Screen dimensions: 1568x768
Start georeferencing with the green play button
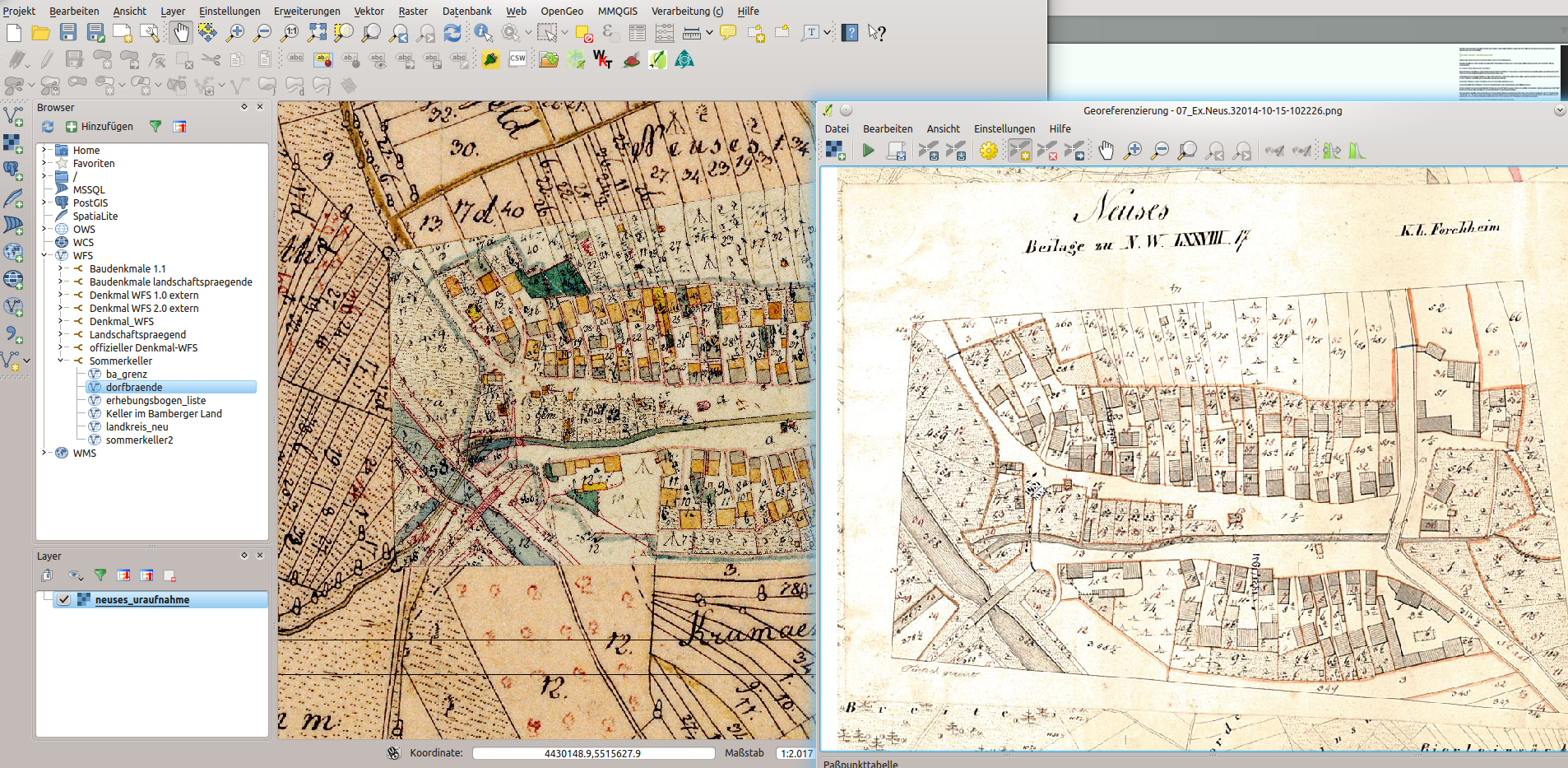(x=868, y=151)
